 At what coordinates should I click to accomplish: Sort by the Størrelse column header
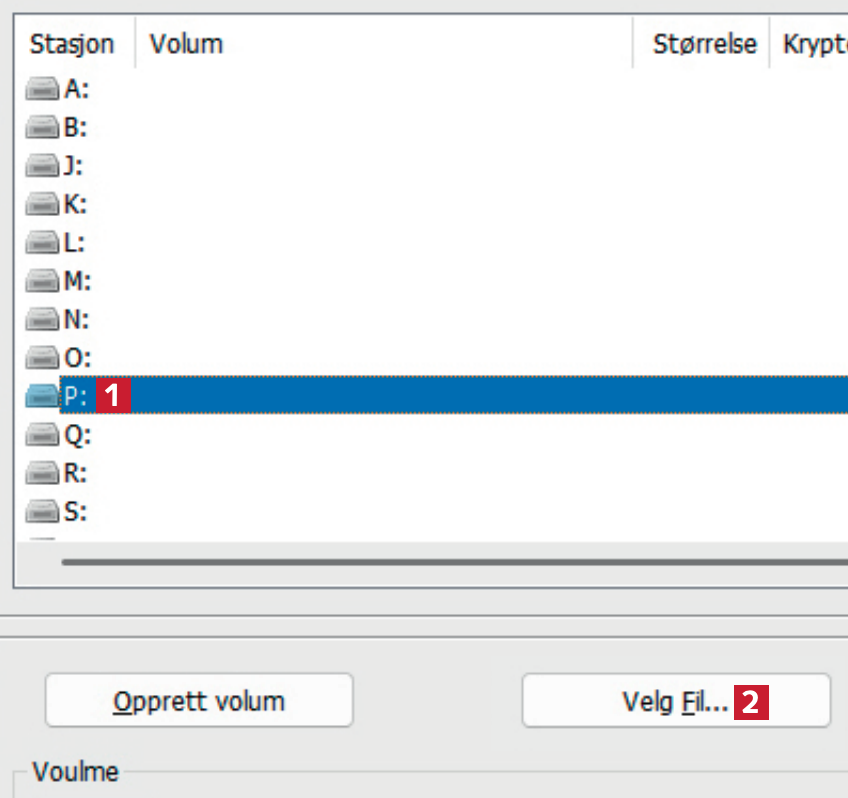coord(704,44)
